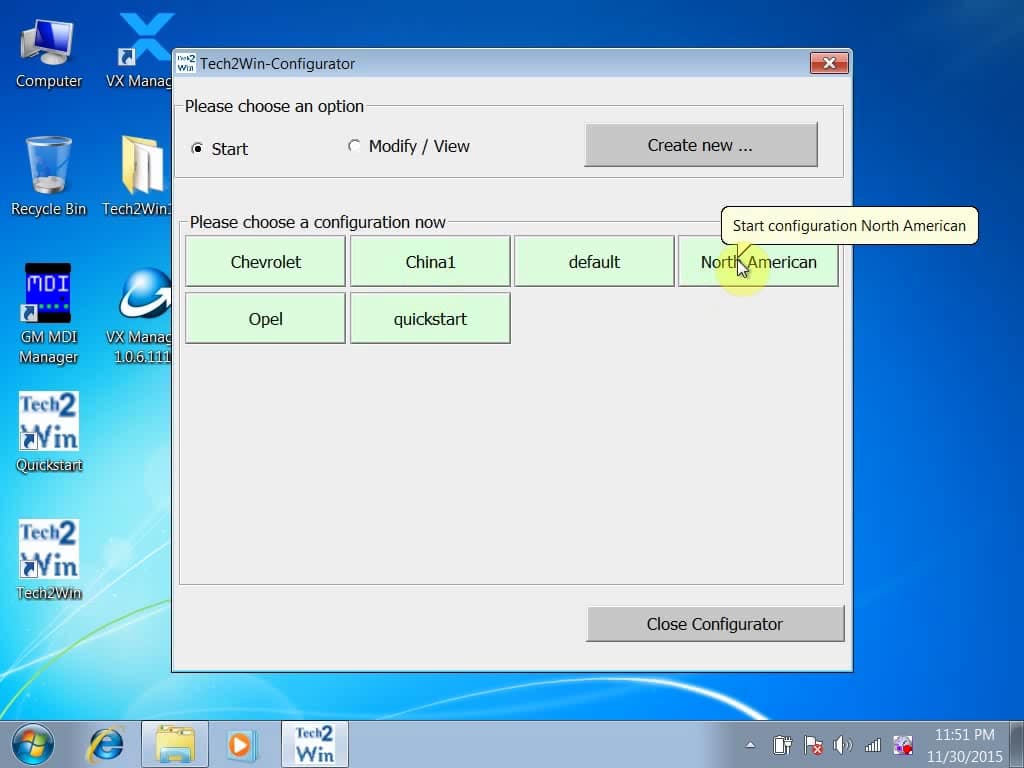Show hidden system tray icons

[x=750, y=744]
